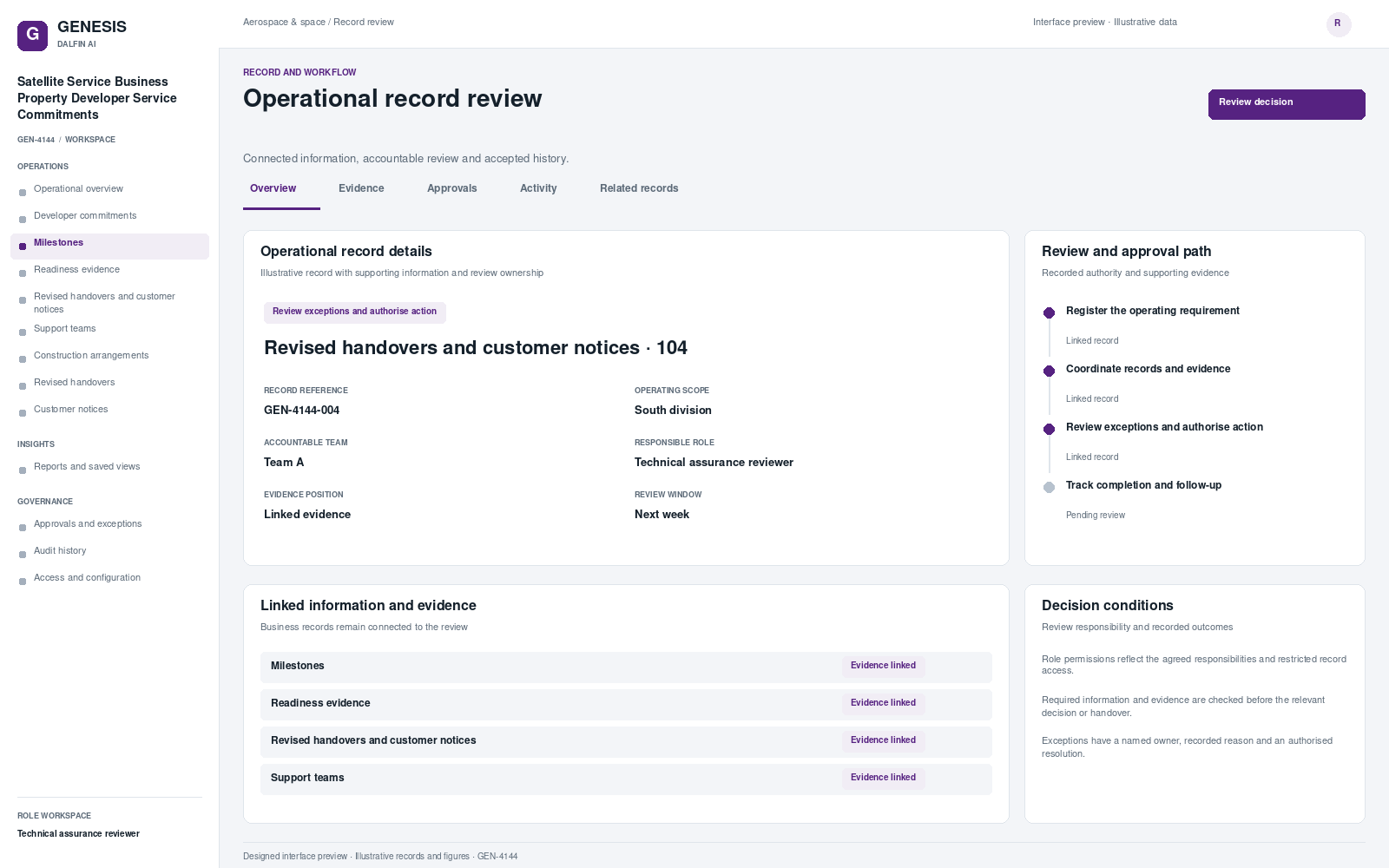Click Coordinate records and evidence step marker
Viewport: 1389px width, 868px height.
click(1049, 371)
